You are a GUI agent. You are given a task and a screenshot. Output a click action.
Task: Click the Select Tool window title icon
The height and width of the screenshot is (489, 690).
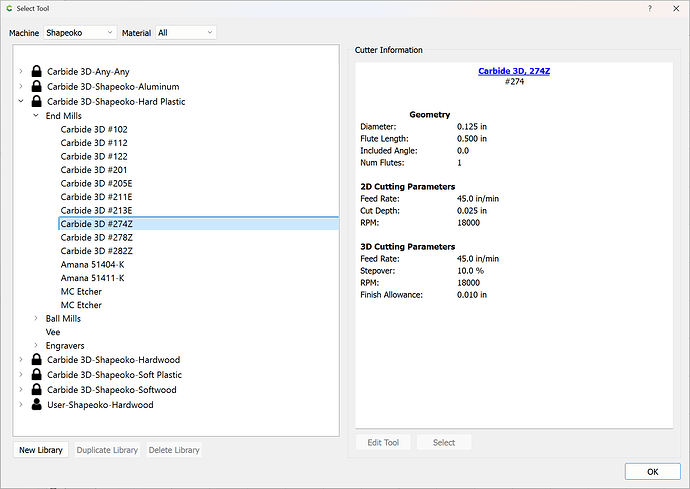pos(10,8)
